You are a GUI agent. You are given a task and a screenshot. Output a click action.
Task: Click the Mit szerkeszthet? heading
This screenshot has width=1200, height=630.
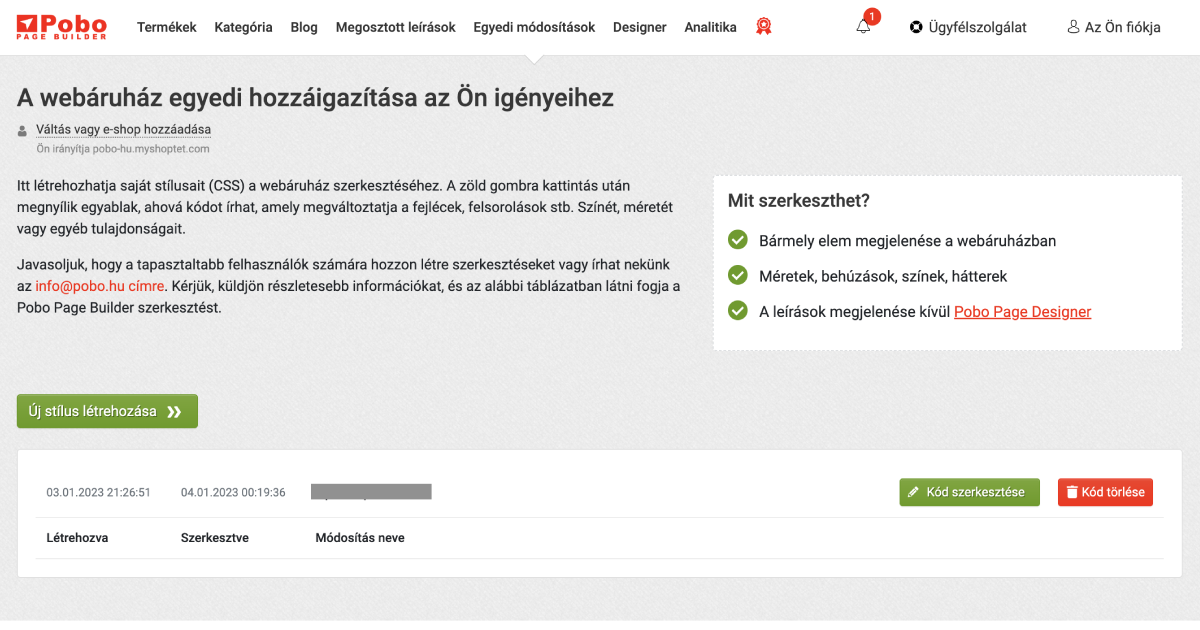(x=799, y=200)
